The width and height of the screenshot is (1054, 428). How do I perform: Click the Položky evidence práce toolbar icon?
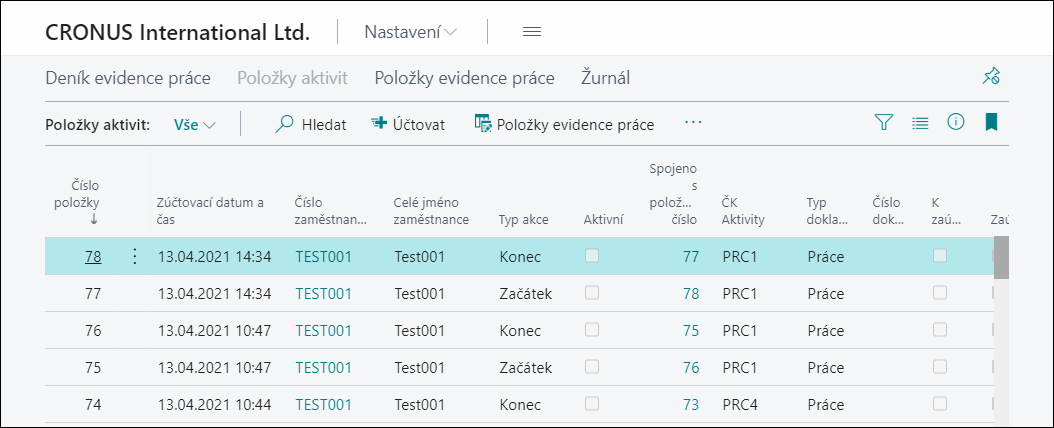point(483,124)
